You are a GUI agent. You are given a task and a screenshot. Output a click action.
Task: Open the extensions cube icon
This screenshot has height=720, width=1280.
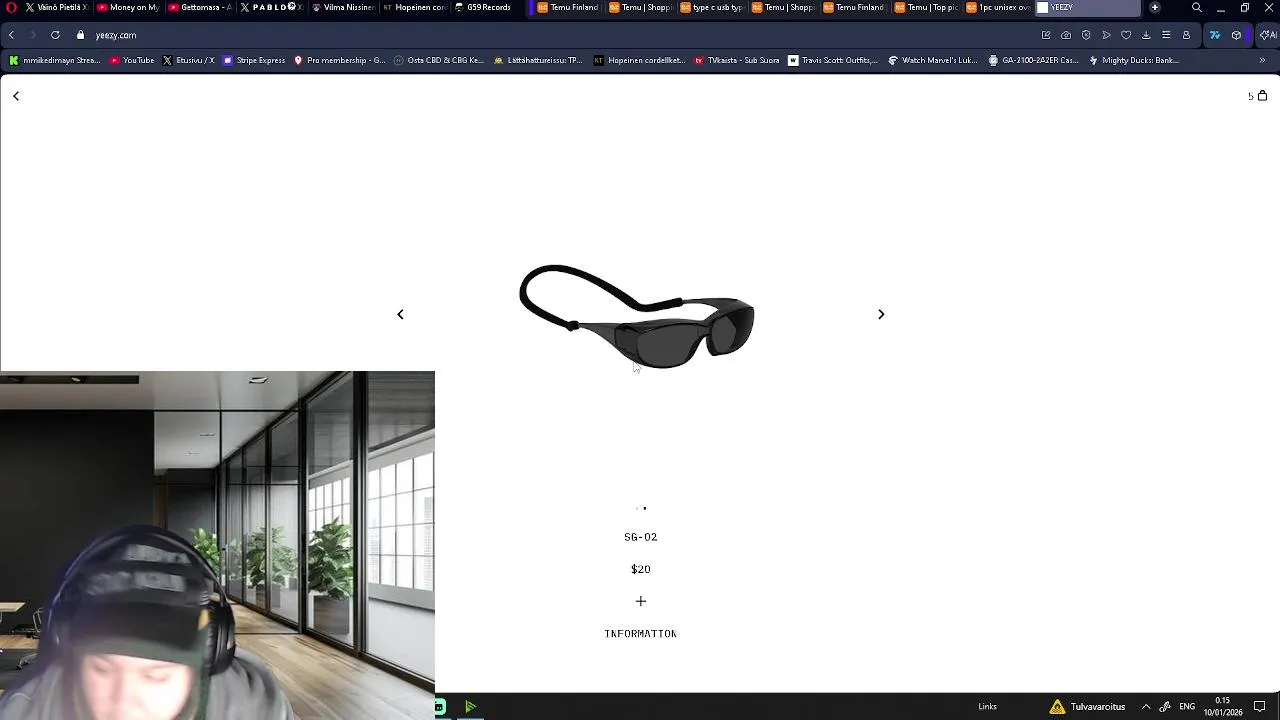pos(1237,35)
